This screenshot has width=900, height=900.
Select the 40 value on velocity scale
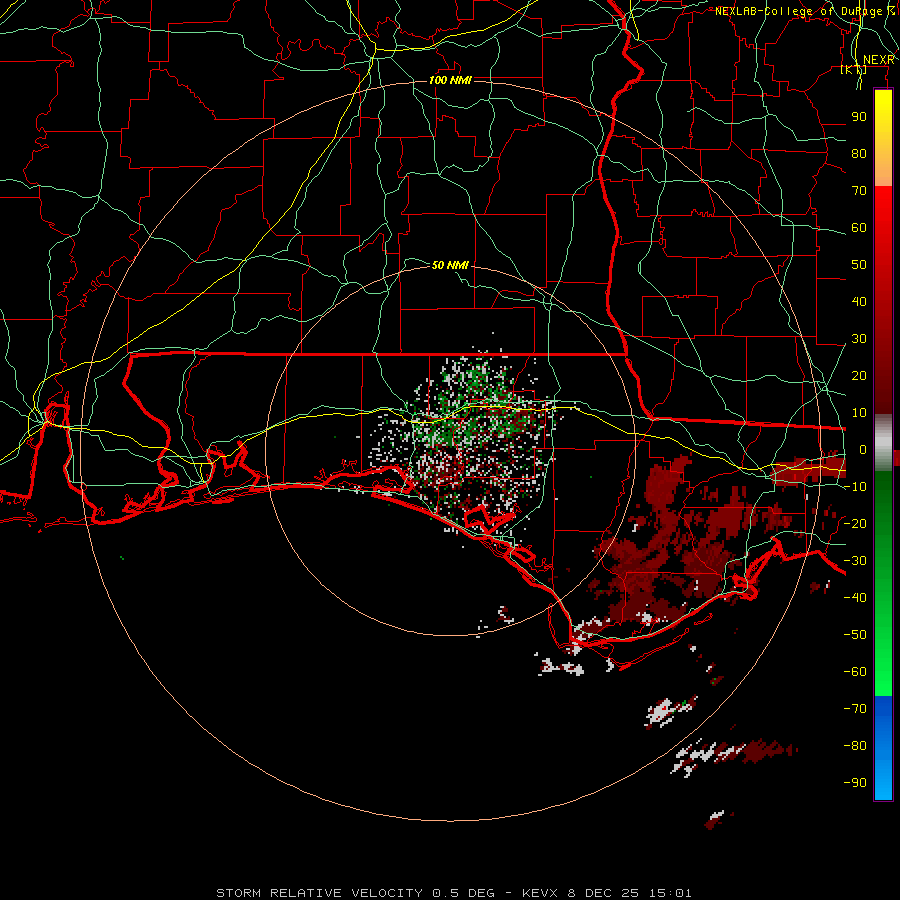tap(859, 301)
